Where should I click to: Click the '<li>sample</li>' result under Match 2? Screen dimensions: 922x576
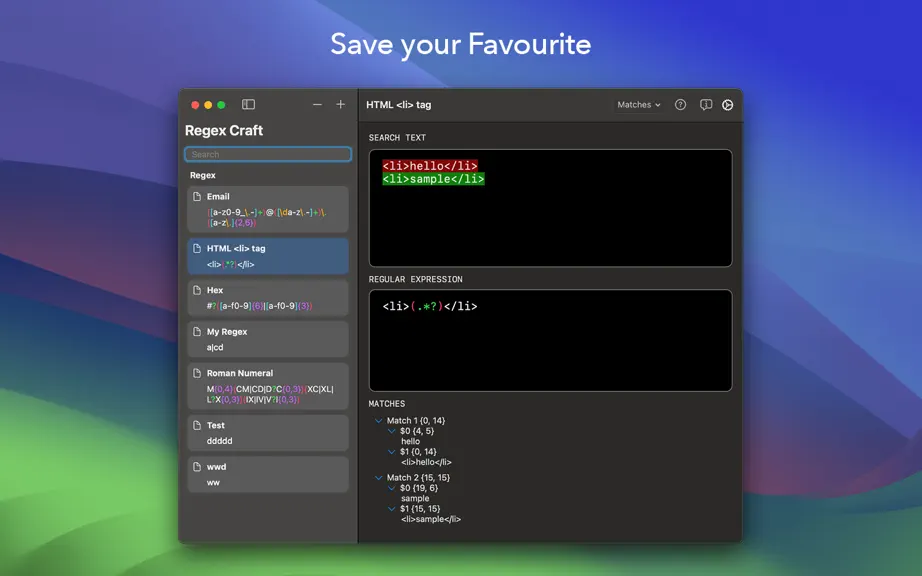pos(431,520)
